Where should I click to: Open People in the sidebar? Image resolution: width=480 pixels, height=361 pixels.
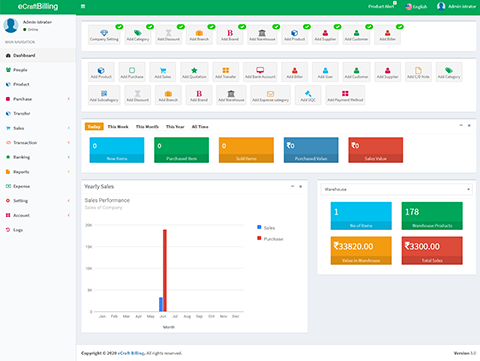pyautogui.click(x=38, y=70)
